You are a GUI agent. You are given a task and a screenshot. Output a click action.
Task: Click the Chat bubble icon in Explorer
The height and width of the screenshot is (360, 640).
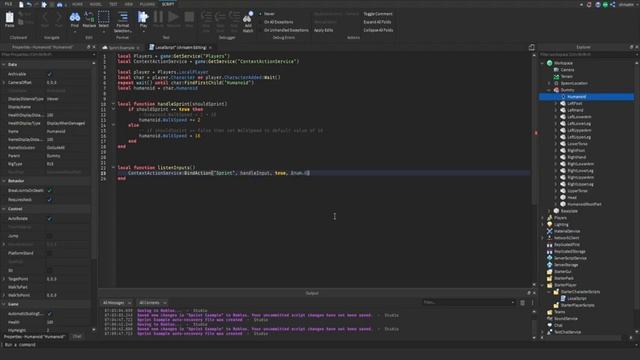(x=549, y=325)
